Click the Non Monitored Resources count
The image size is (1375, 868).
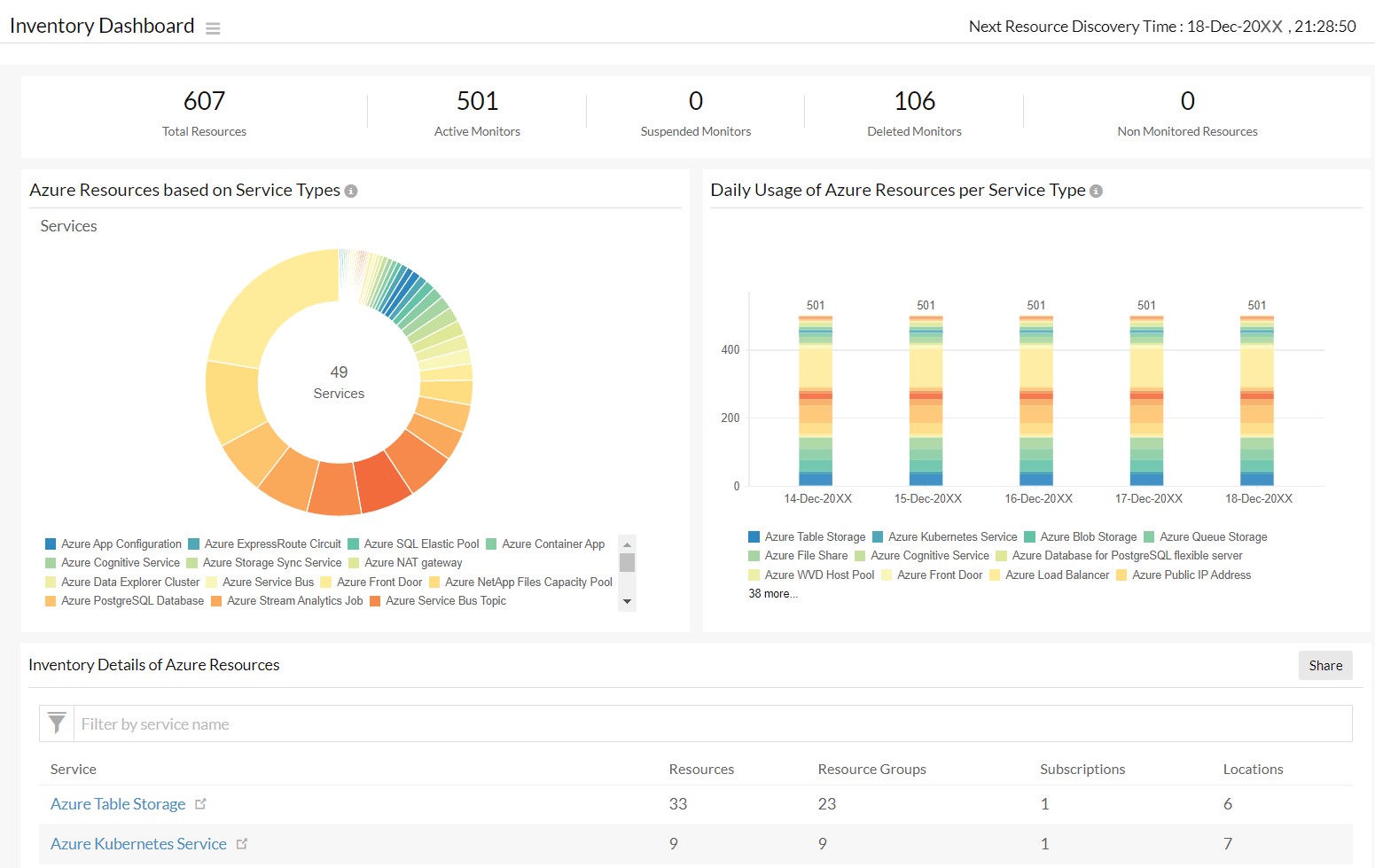tap(1188, 101)
